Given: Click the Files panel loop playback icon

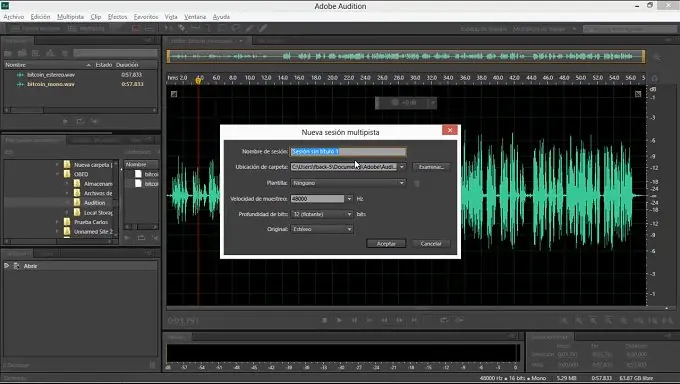Looking at the screenshot, I should (80, 121).
